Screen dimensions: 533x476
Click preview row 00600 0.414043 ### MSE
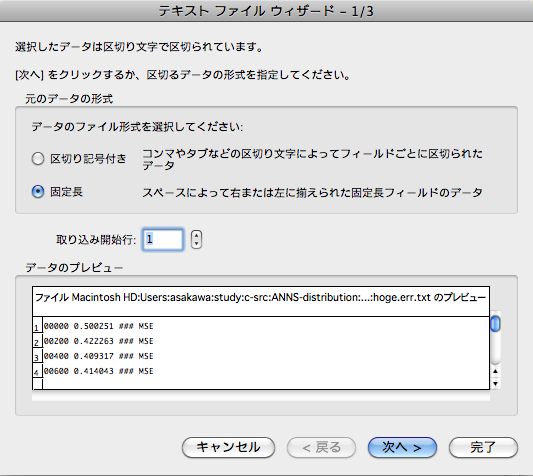tap(99, 371)
